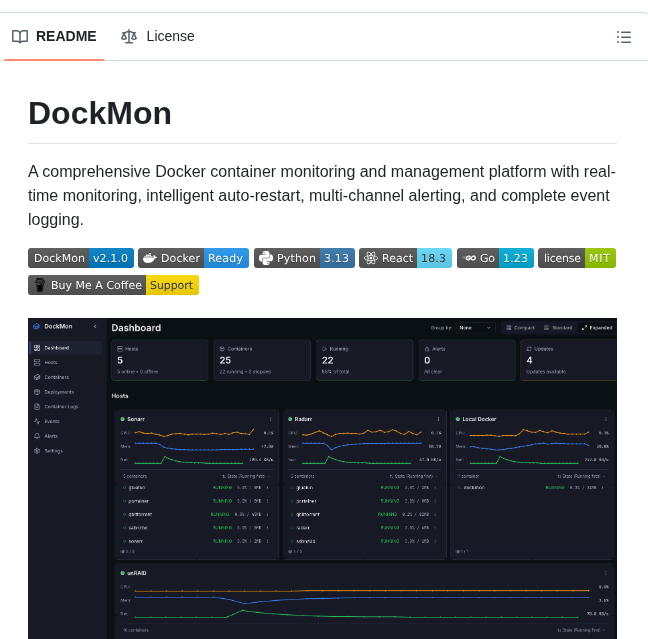
Task: Select the Compact view button
Action: tap(520, 328)
